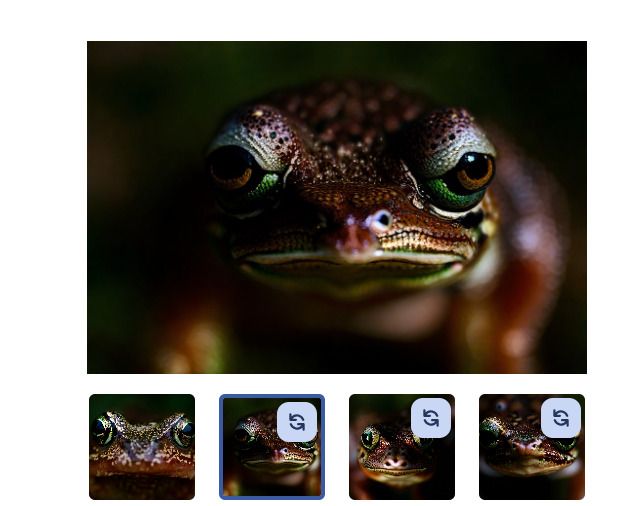
Task: Click the frog snout in the fourth thumbnail
Action: [528, 446]
